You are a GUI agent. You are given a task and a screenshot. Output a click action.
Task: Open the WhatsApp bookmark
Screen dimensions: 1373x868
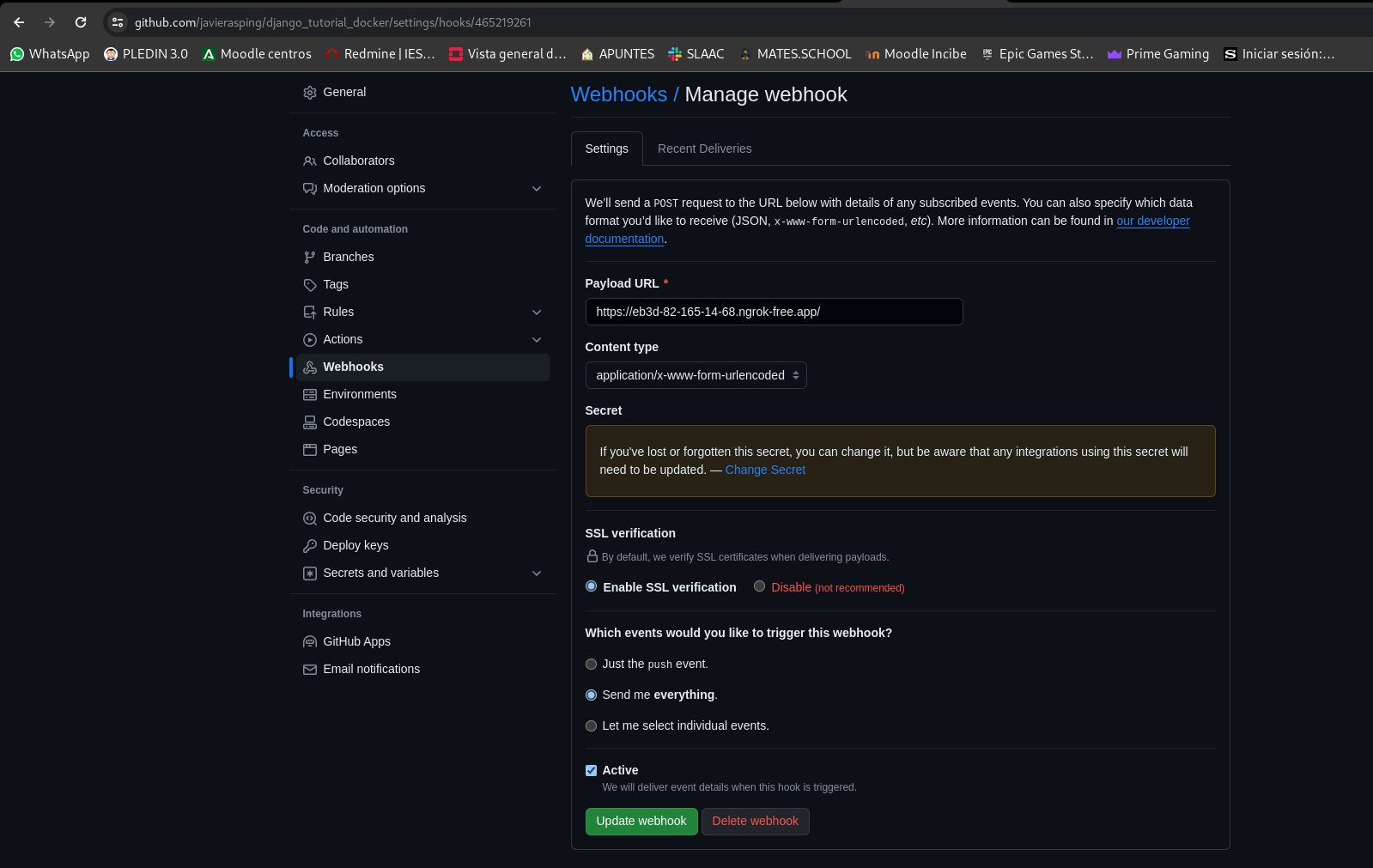[50, 54]
